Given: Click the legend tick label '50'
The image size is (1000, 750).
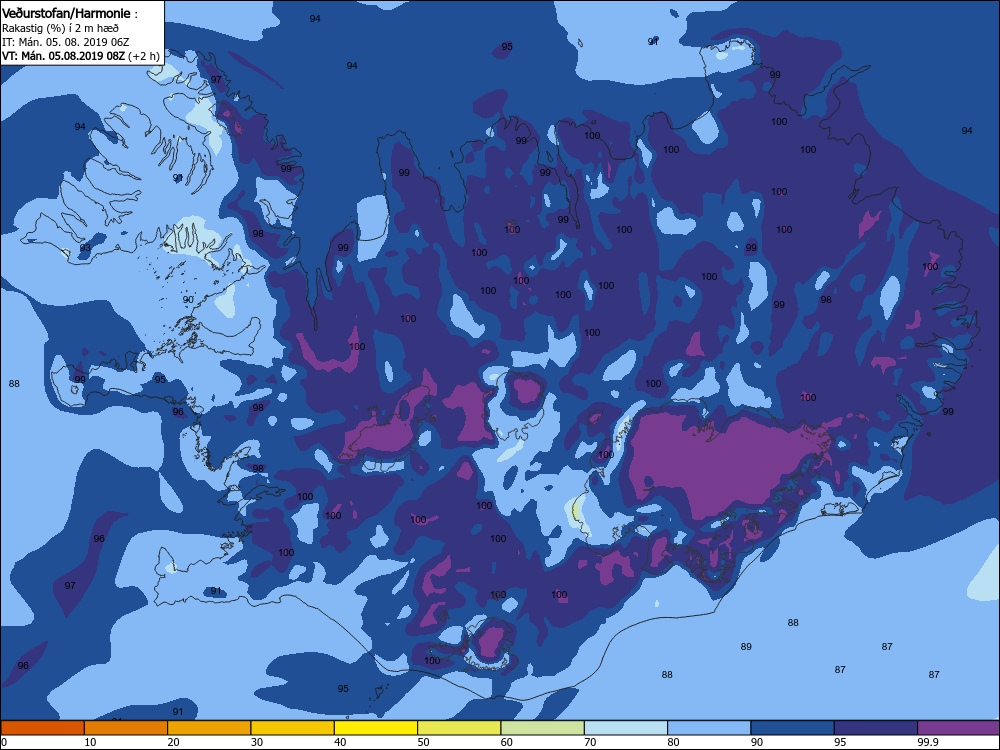Looking at the screenshot, I should [423, 742].
